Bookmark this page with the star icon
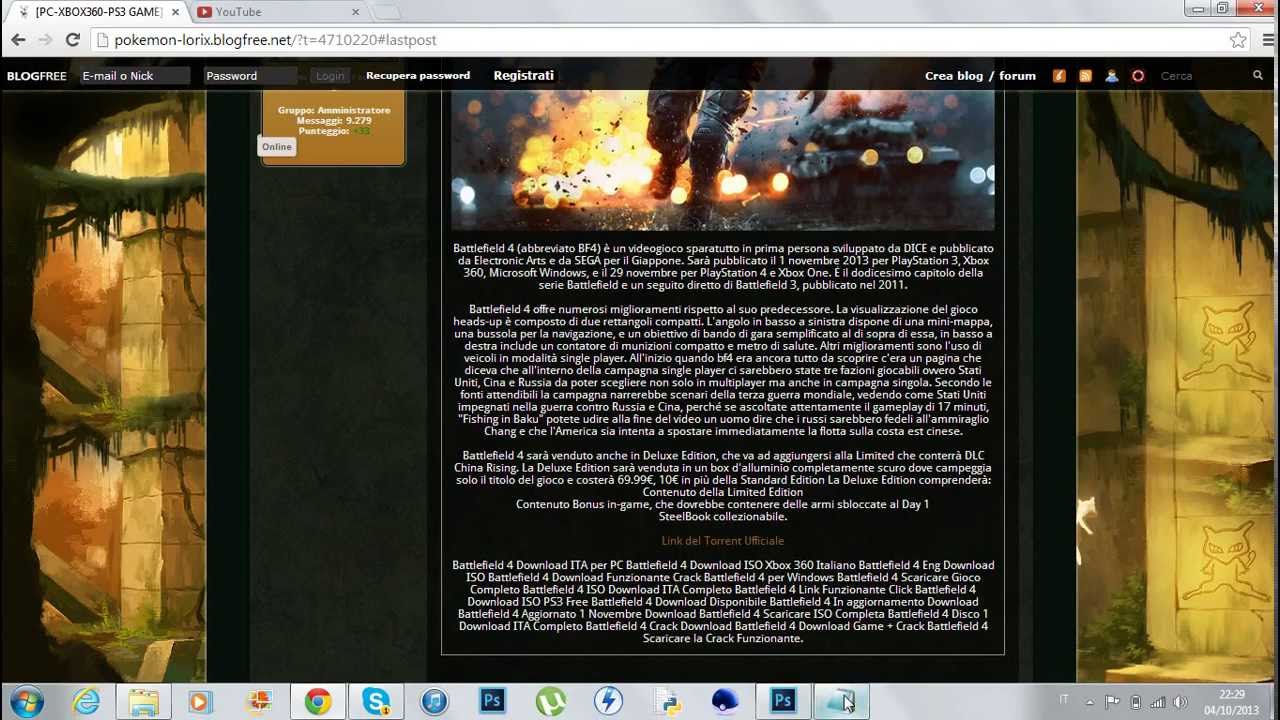Viewport: 1280px width, 720px height. (x=1238, y=40)
